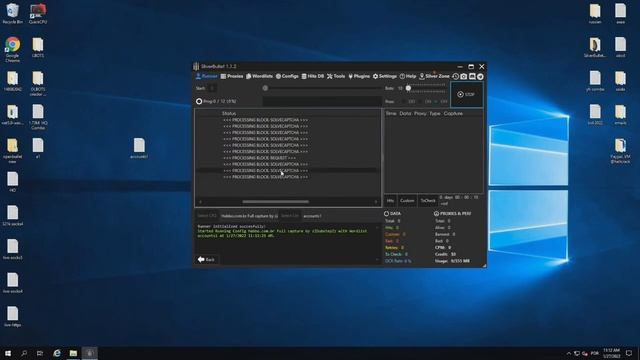Open File Explorer from the taskbar
Screen dimensions: 640x360
[73, 353]
